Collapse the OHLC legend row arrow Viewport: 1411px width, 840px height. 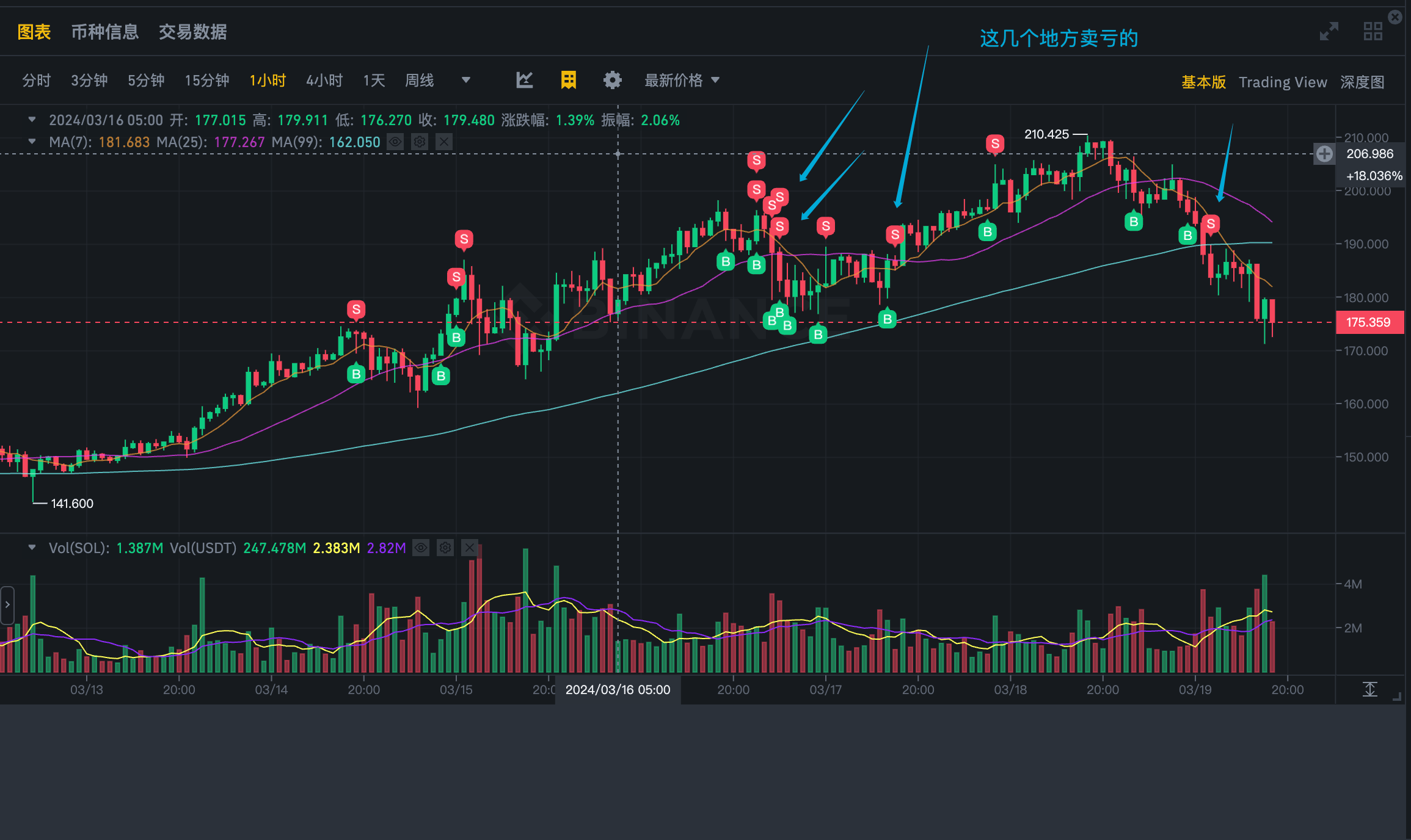click(32, 120)
